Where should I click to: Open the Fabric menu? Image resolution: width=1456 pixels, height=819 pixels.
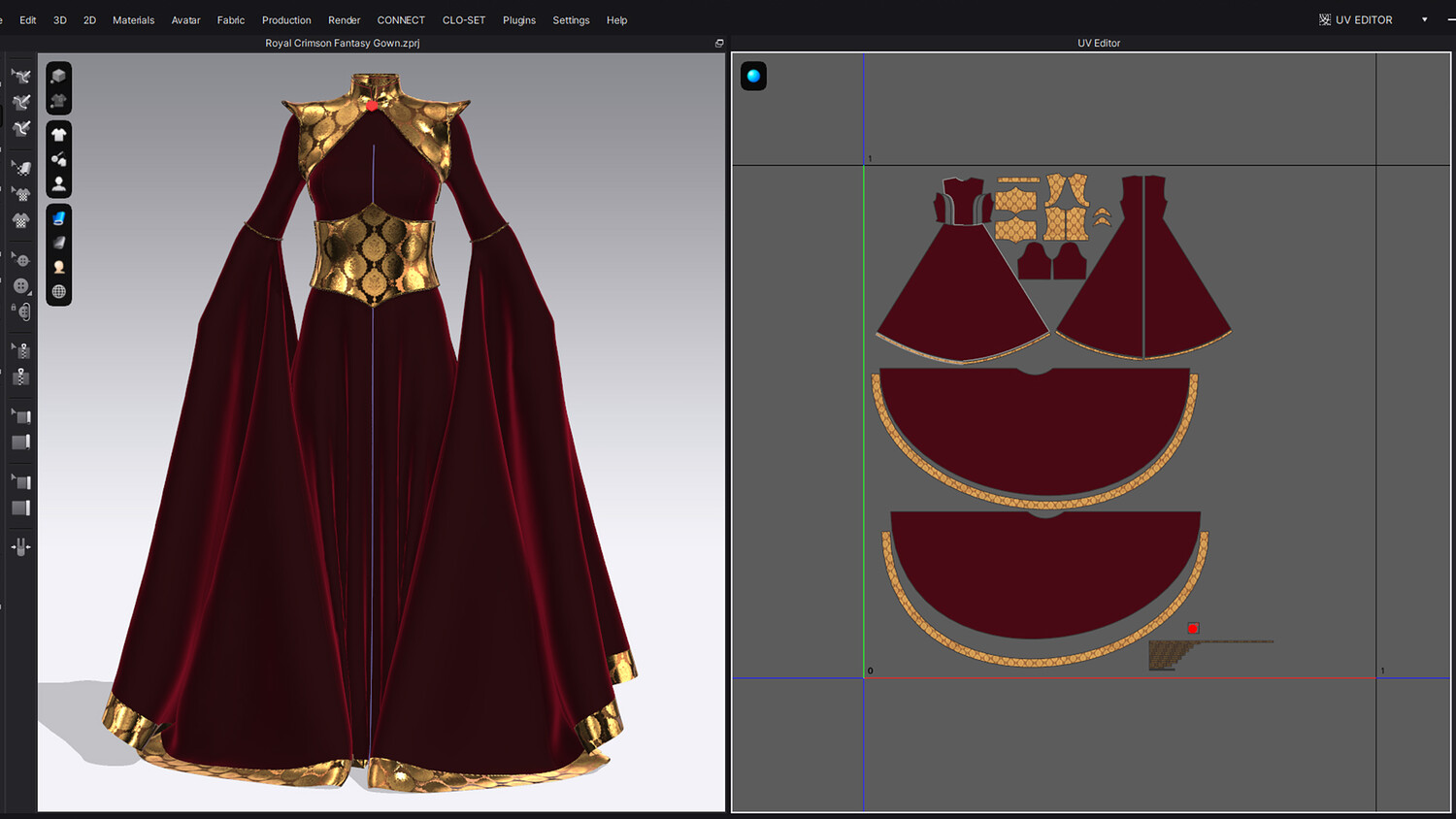[231, 19]
